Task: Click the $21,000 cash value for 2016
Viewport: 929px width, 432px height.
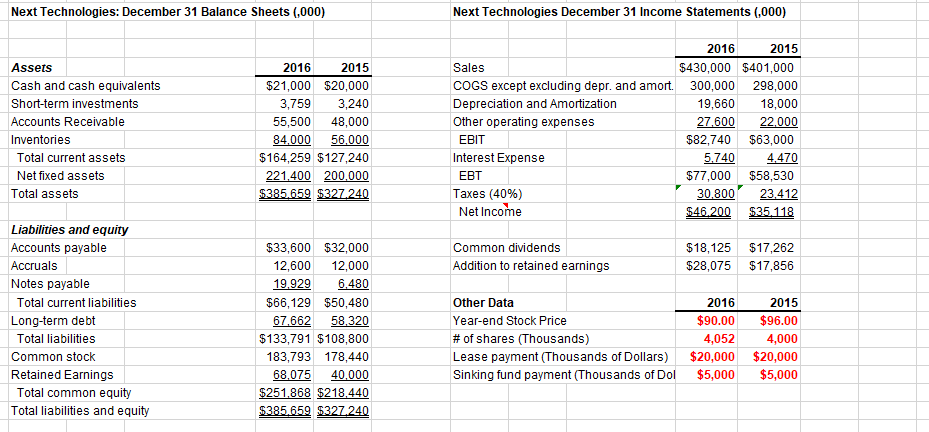Action: click(x=290, y=86)
